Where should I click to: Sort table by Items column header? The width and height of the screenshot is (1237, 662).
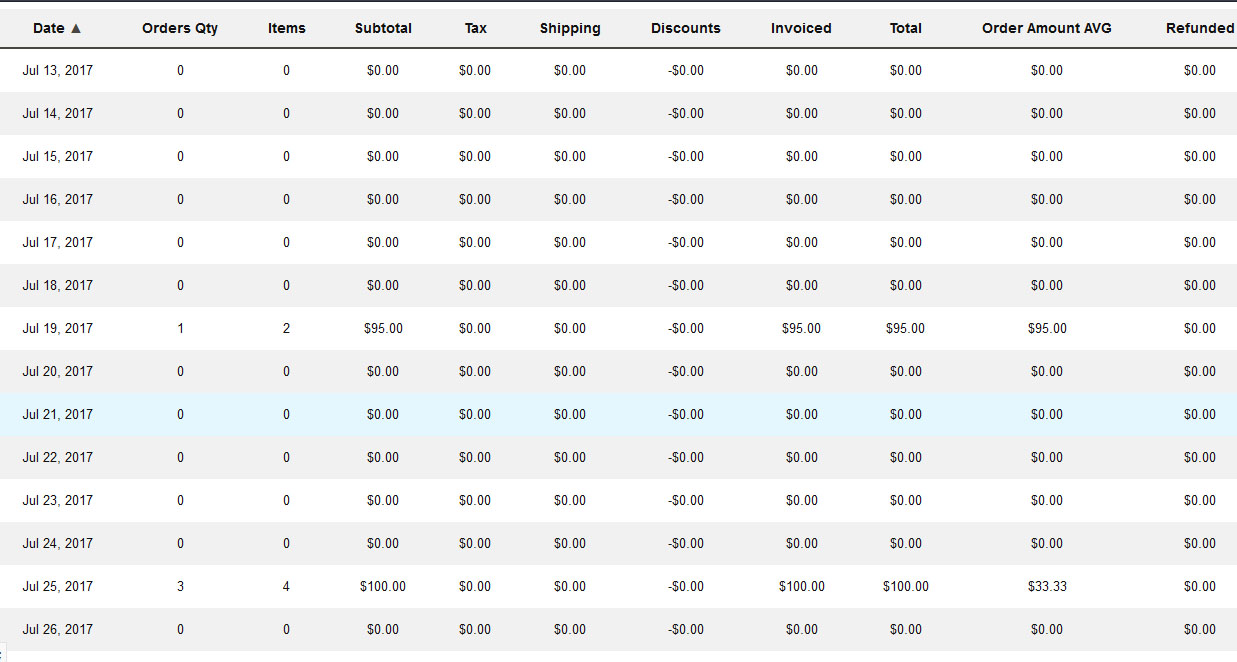coord(286,28)
